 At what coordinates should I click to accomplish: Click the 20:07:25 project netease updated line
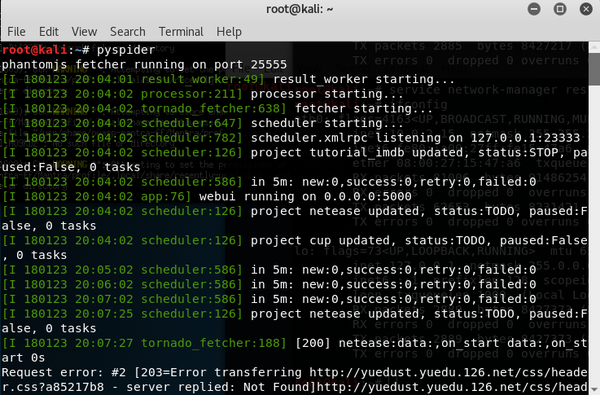pyautogui.click(x=295, y=314)
